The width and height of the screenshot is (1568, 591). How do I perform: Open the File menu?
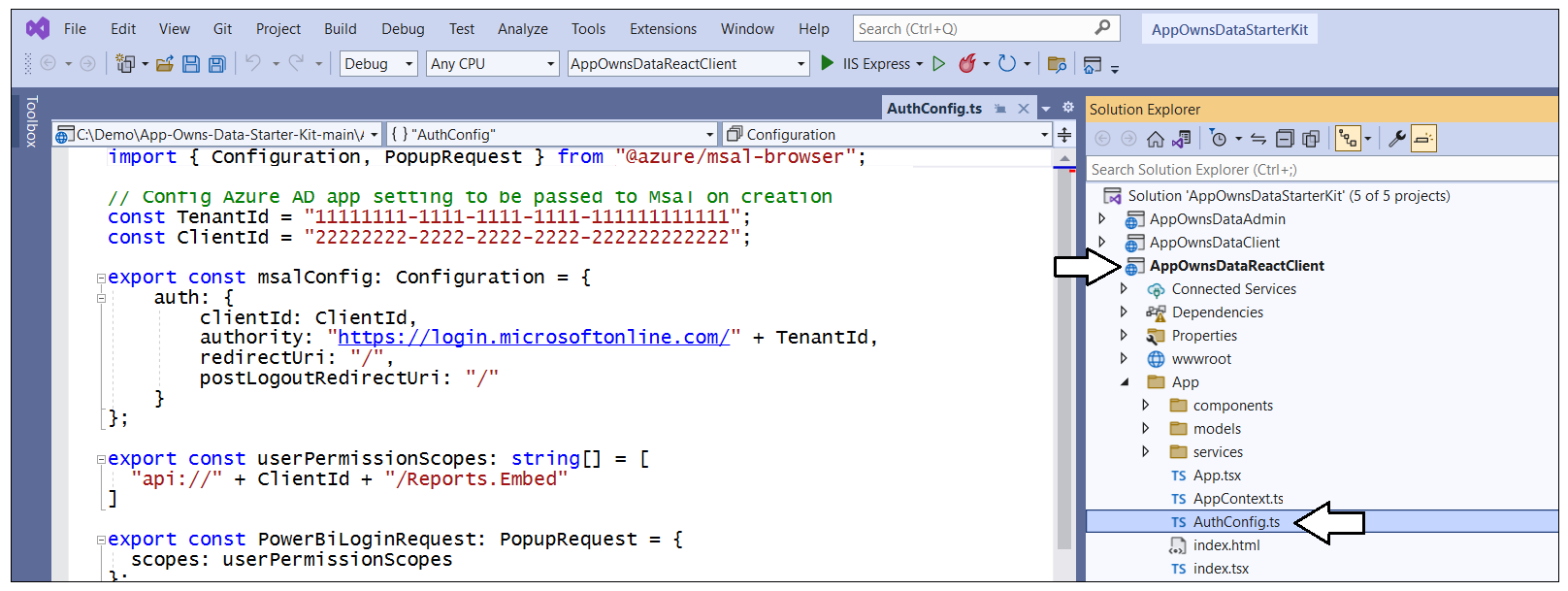[75, 29]
